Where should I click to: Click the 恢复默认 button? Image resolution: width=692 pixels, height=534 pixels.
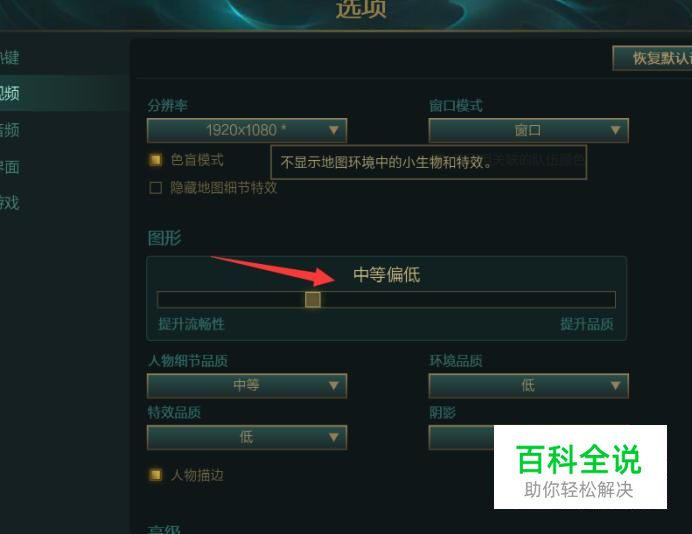(652, 58)
